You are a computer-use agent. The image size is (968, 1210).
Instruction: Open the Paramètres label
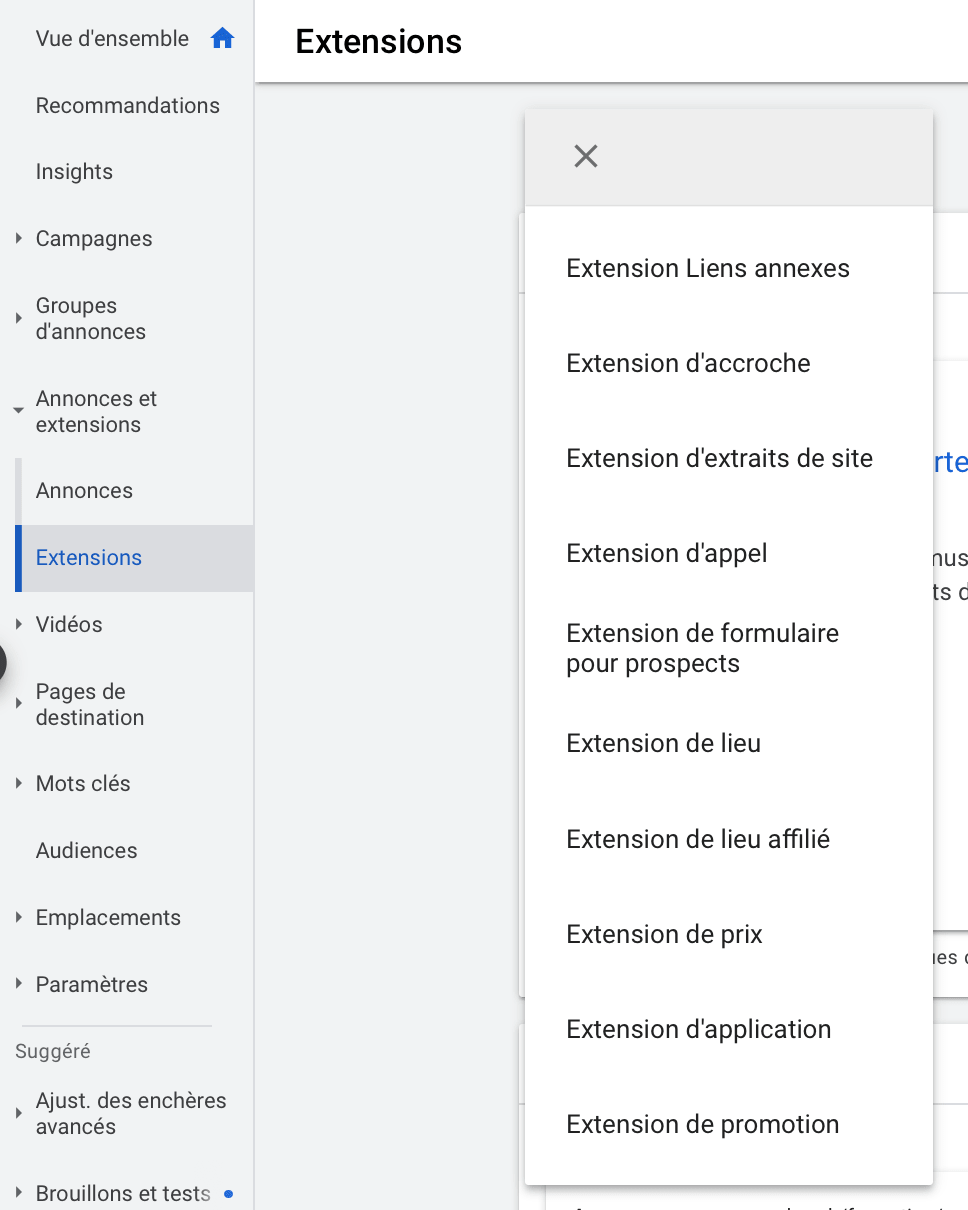[x=92, y=984]
